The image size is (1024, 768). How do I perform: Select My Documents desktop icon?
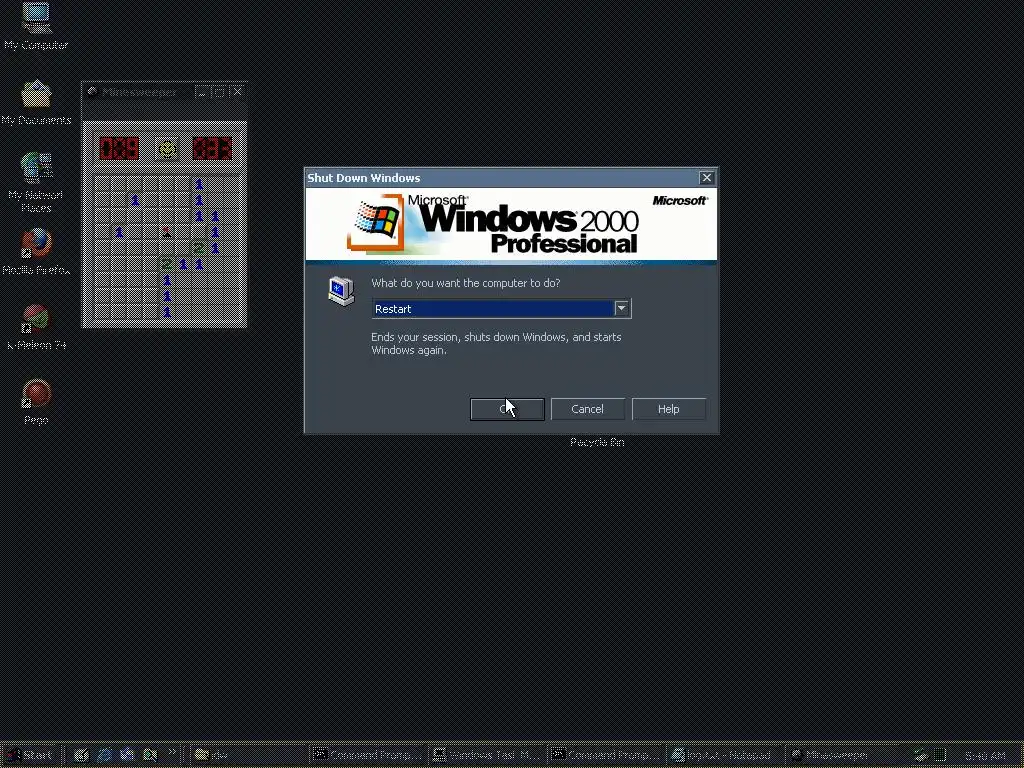36,102
